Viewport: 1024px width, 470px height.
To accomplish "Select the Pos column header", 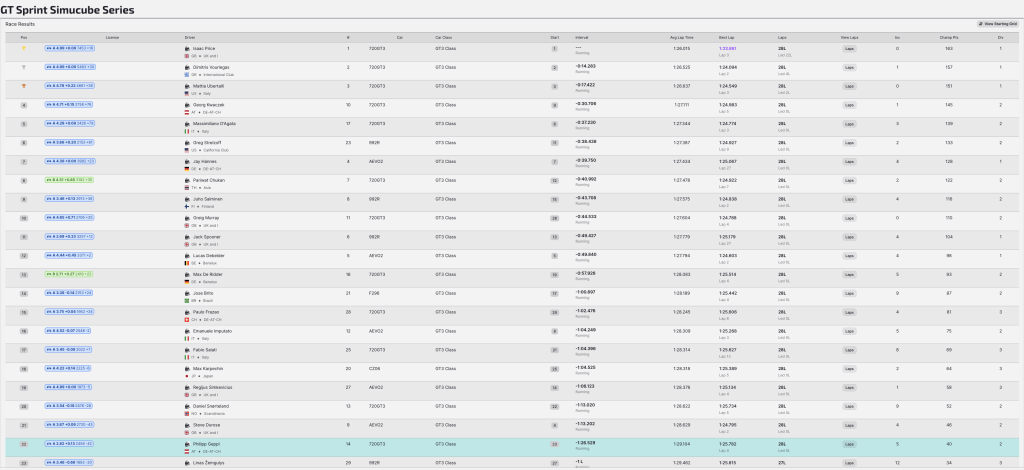I will [24, 37].
